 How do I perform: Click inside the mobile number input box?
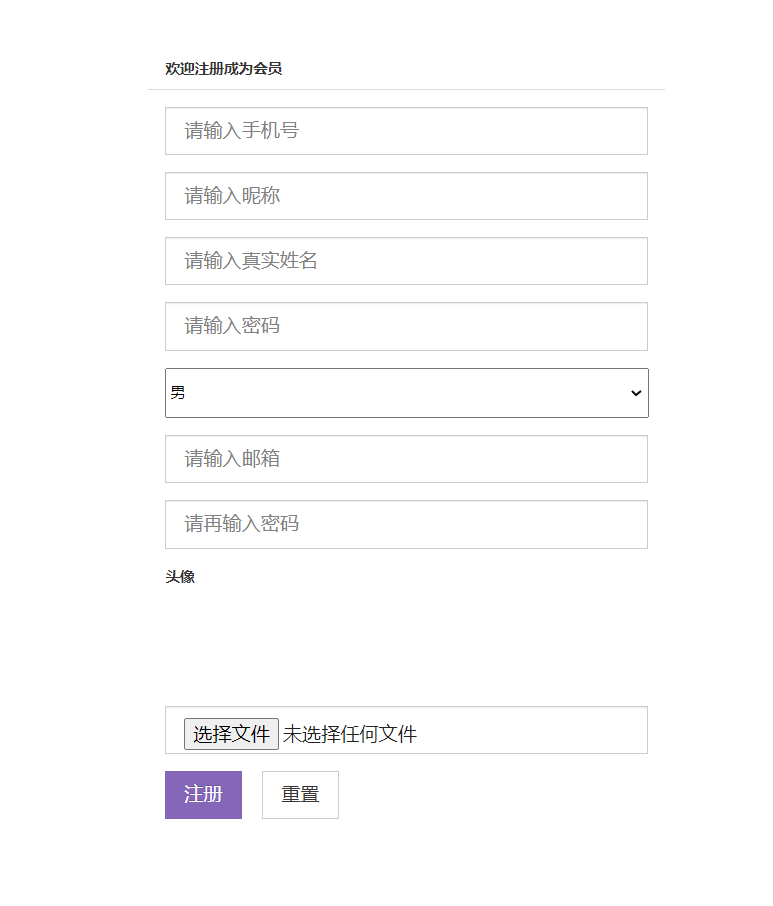(405, 130)
